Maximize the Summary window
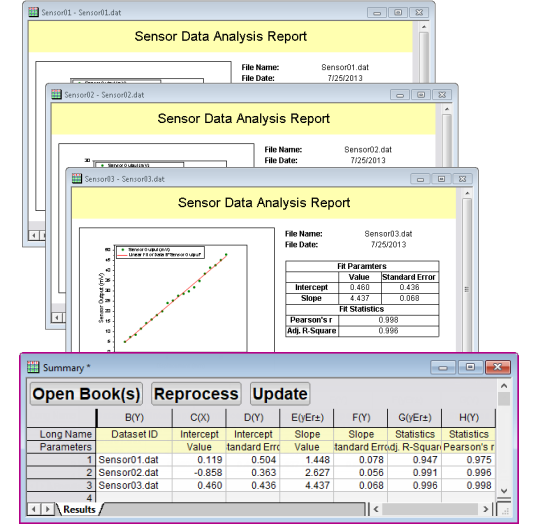The height and width of the screenshot is (526, 547). pos(470,367)
